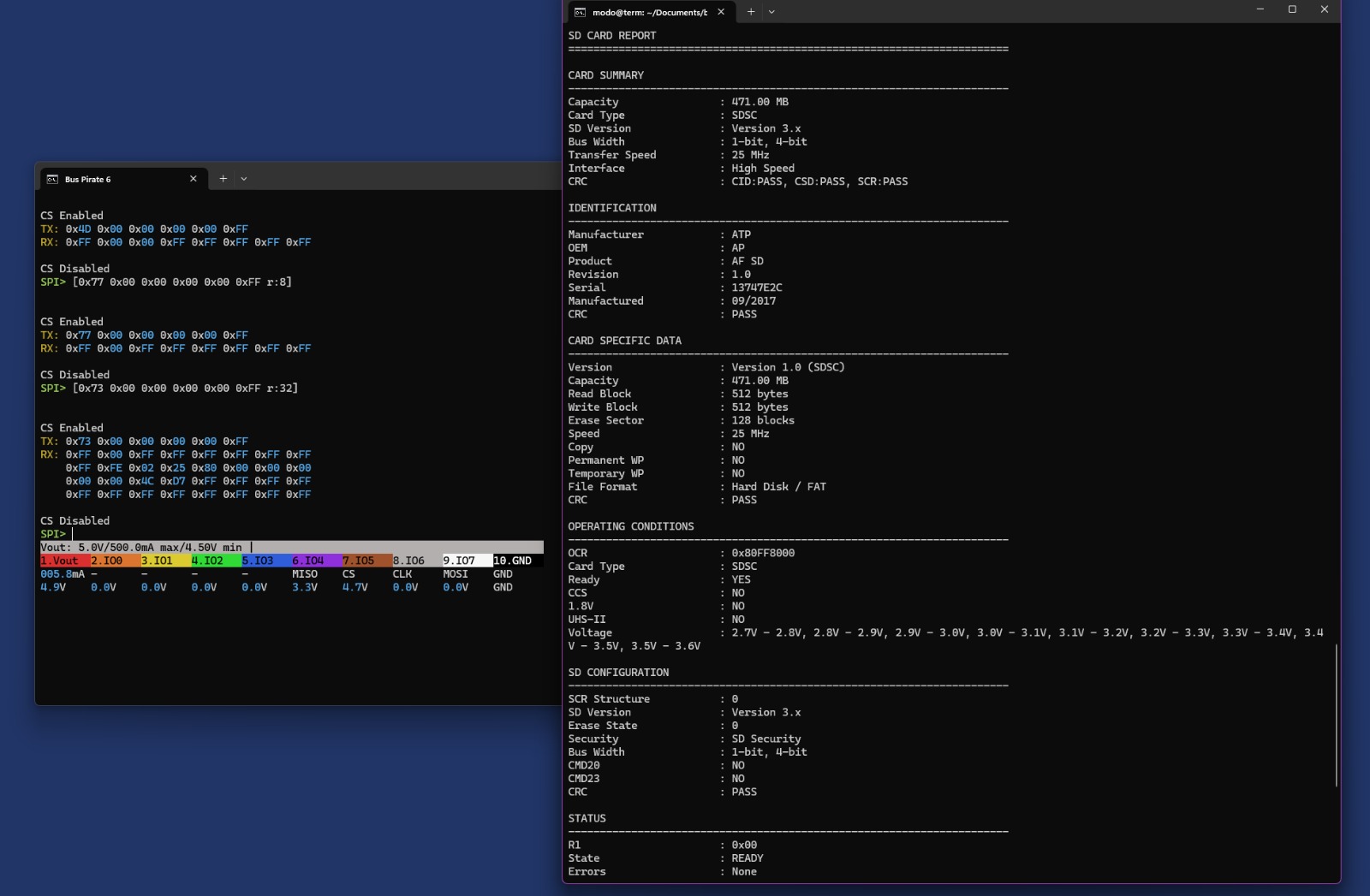
Task: Expand tab dropdown in Bus Pirate window
Action: point(244,179)
